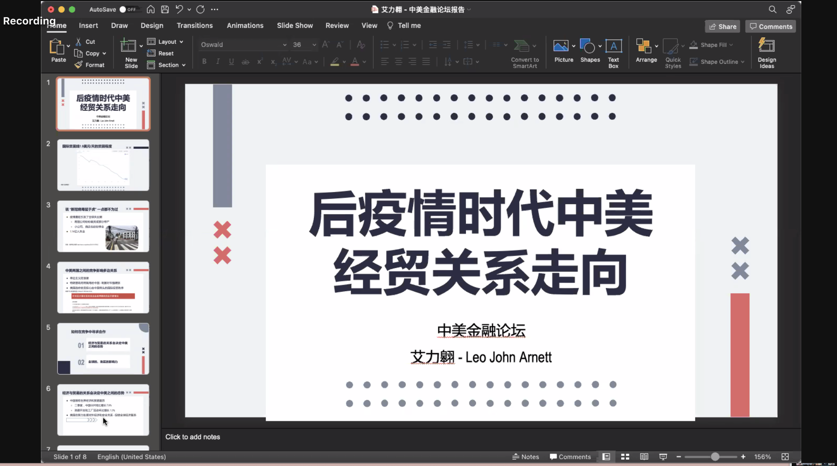Select slide 4 thumbnail
837x466 pixels.
[103, 288]
